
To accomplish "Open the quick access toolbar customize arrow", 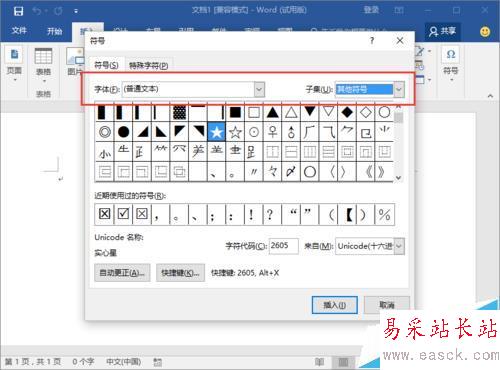I will (x=76, y=11).
